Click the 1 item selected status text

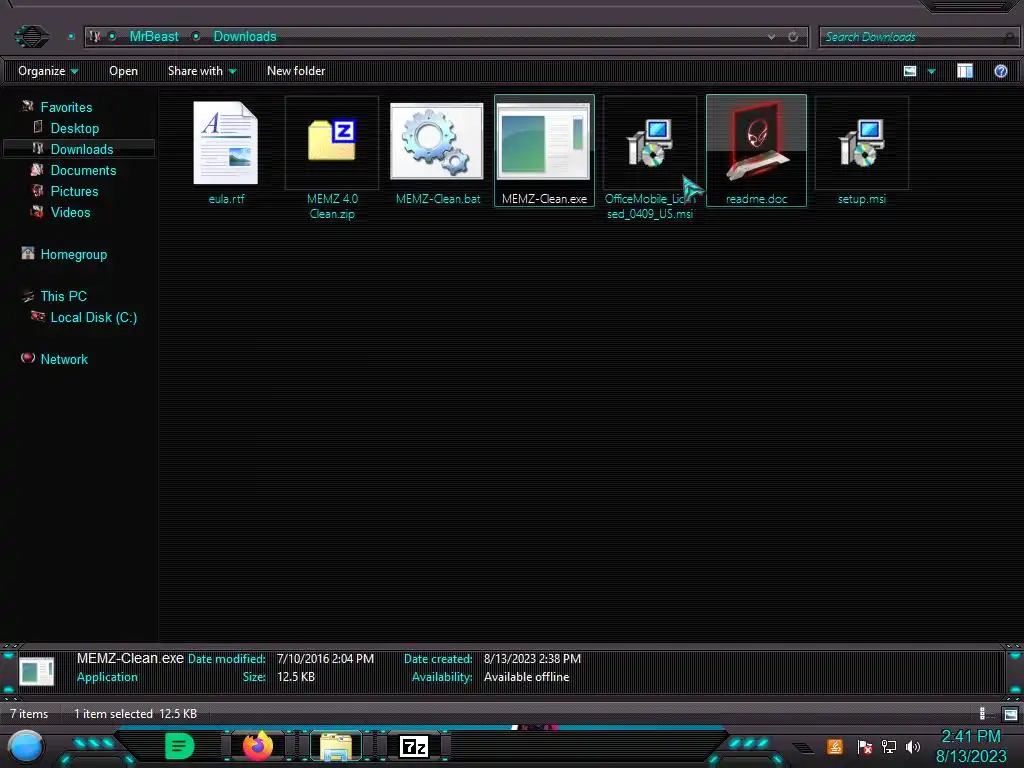click(113, 714)
